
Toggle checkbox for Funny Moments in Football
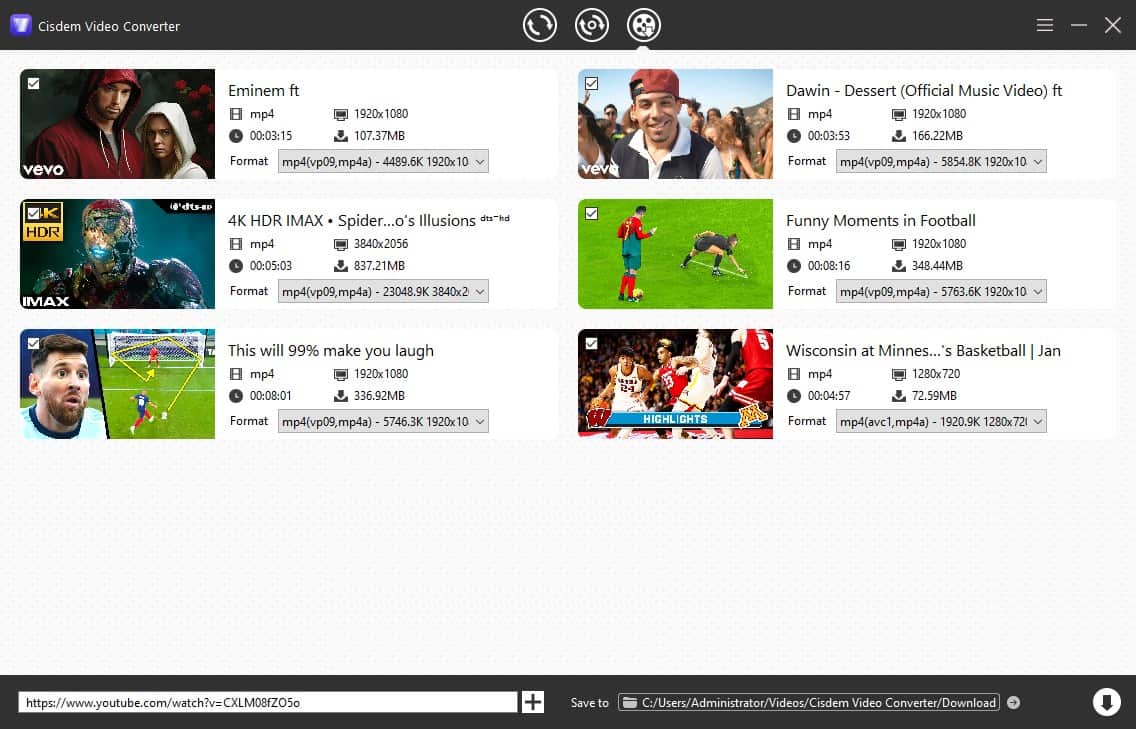tap(591, 213)
